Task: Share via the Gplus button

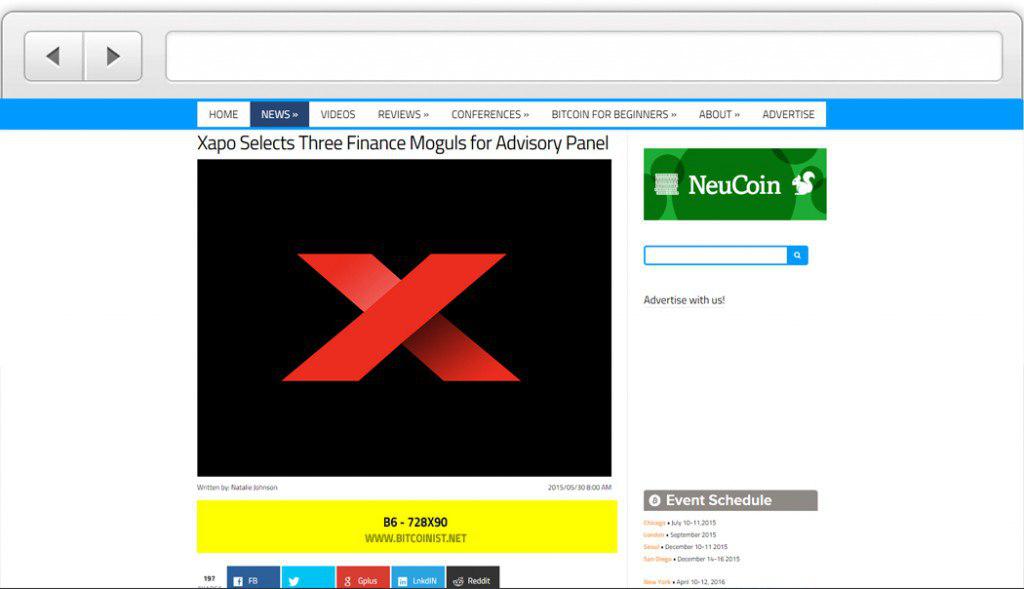Action: click(362, 579)
